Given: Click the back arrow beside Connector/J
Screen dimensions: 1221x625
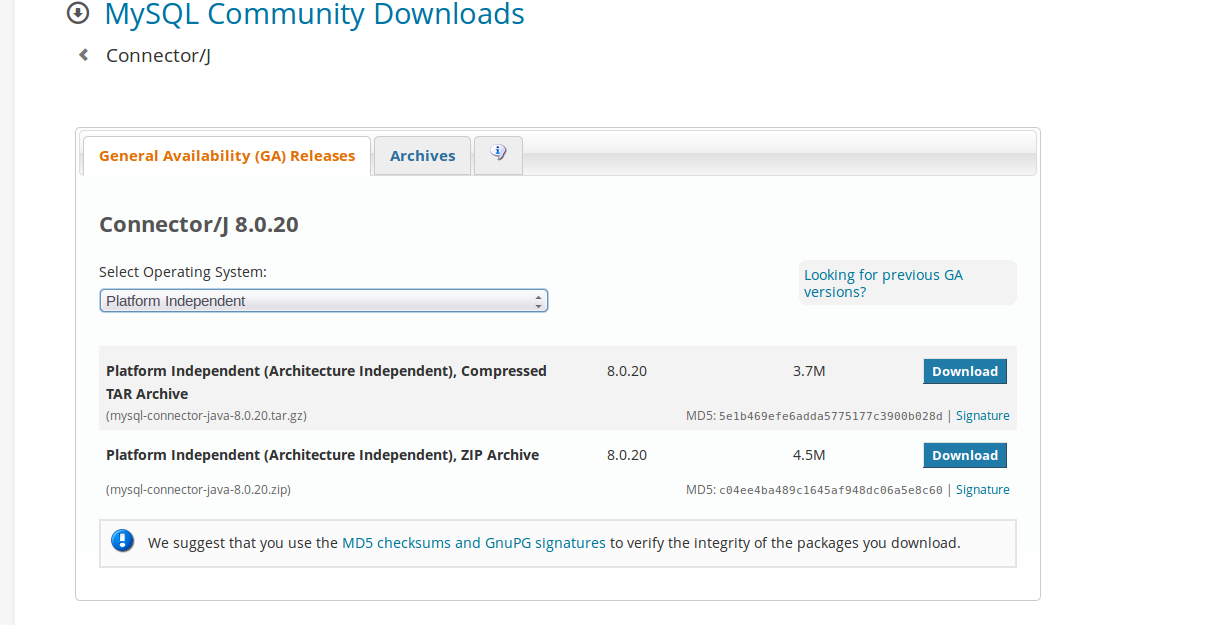Looking at the screenshot, I should [84, 55].
